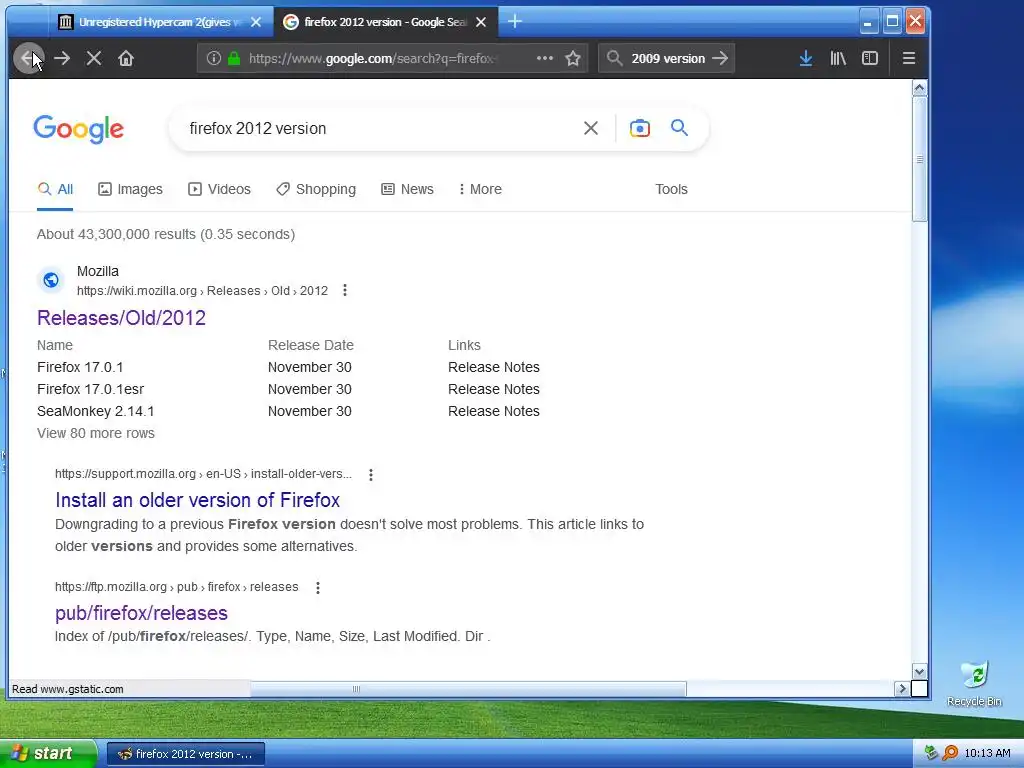Switch to Images results

130,189
